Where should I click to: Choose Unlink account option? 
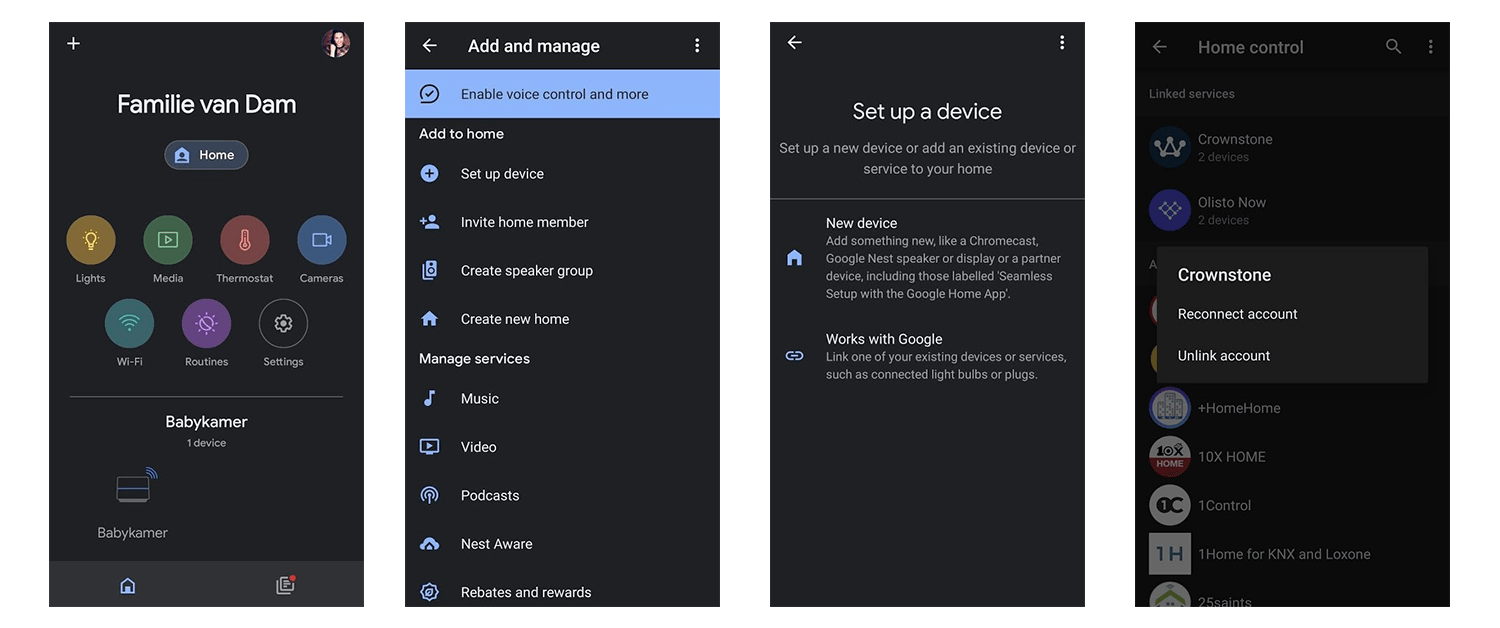(1224, 356)
